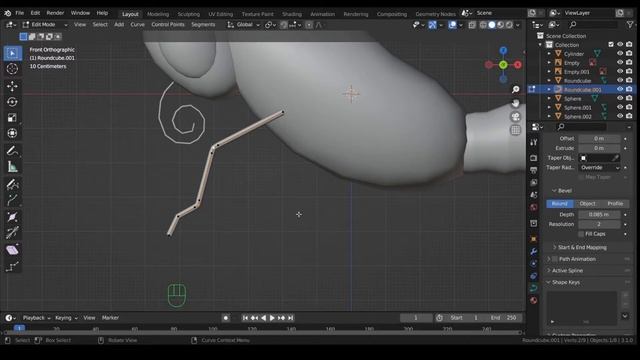Select Round bevel mode

[560, 204]
